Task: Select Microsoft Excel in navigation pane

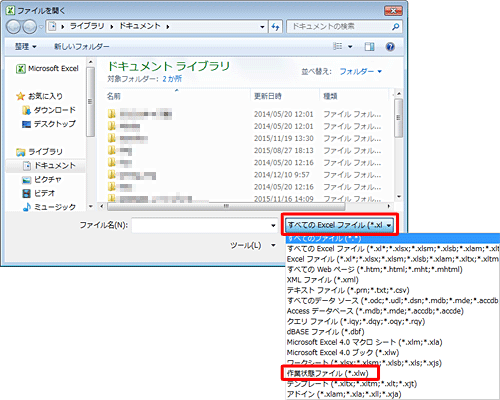Action: coord(47,69)
